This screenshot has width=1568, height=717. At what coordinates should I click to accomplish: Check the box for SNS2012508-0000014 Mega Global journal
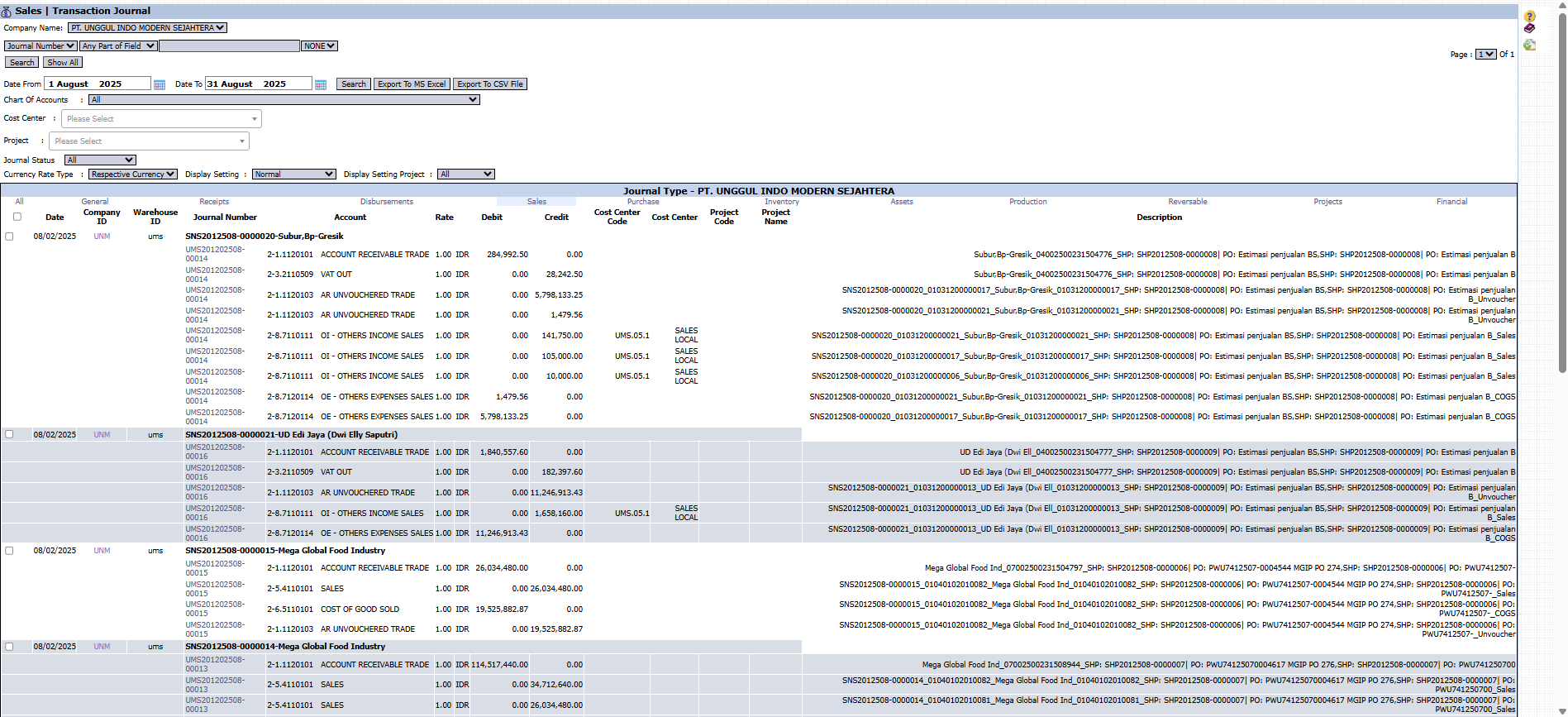[x=9, y=647]
